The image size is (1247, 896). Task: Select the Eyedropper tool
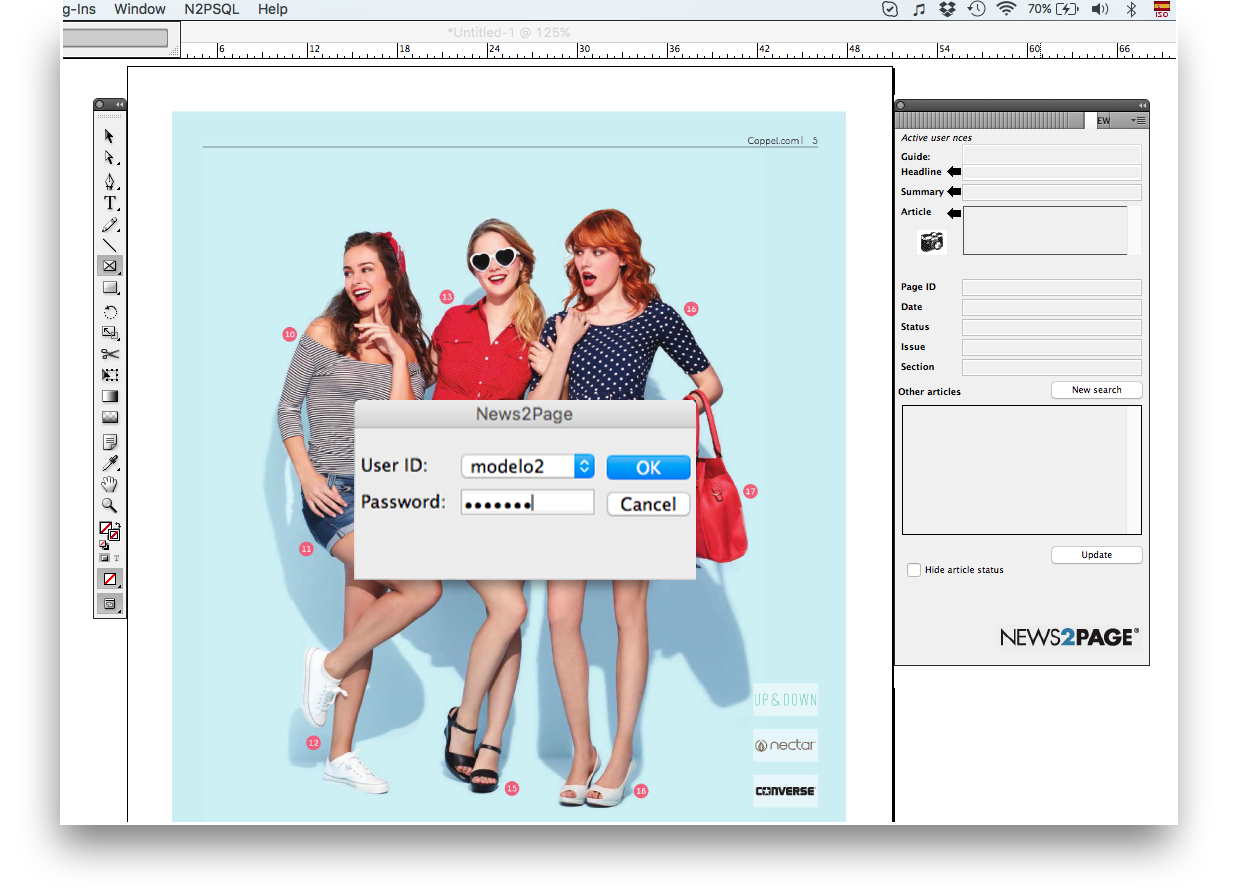110,463
